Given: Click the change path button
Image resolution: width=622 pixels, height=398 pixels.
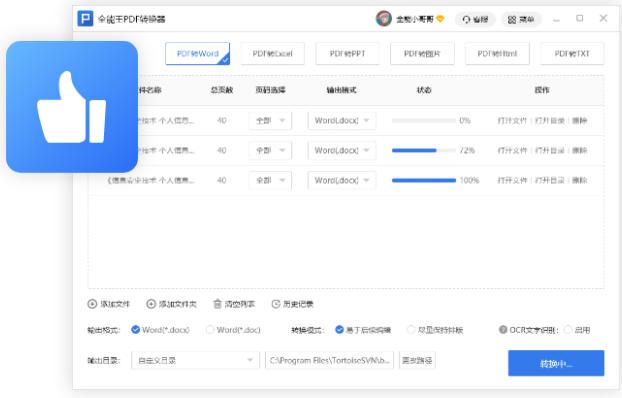Looking at the screenshot, I should click(417, 360).
